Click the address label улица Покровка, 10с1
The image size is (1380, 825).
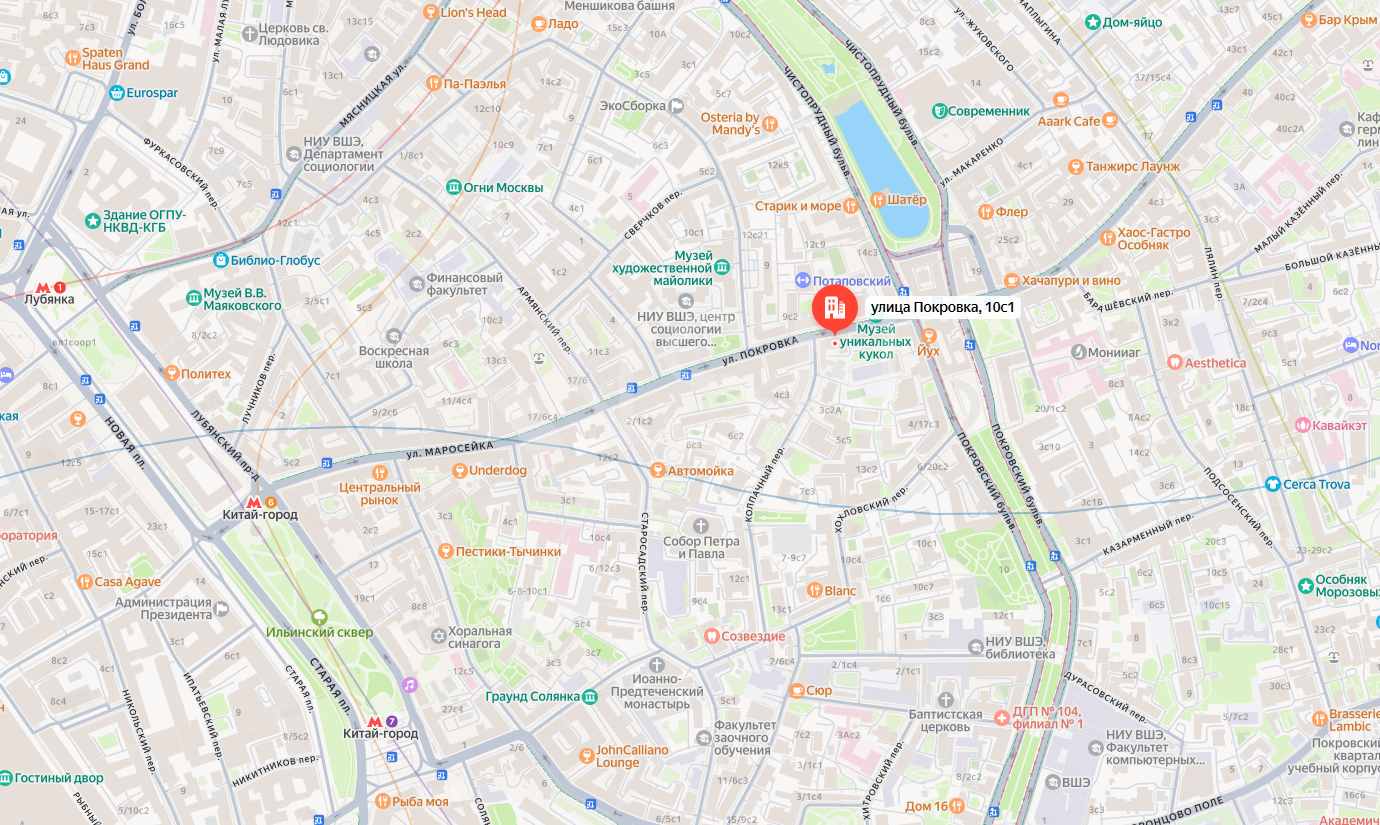(942, 307)
